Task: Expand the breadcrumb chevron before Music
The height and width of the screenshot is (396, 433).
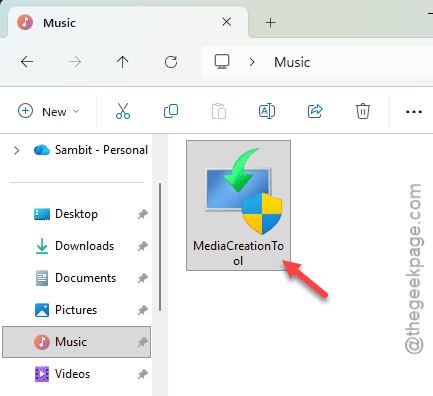Action: coord(252,62)
